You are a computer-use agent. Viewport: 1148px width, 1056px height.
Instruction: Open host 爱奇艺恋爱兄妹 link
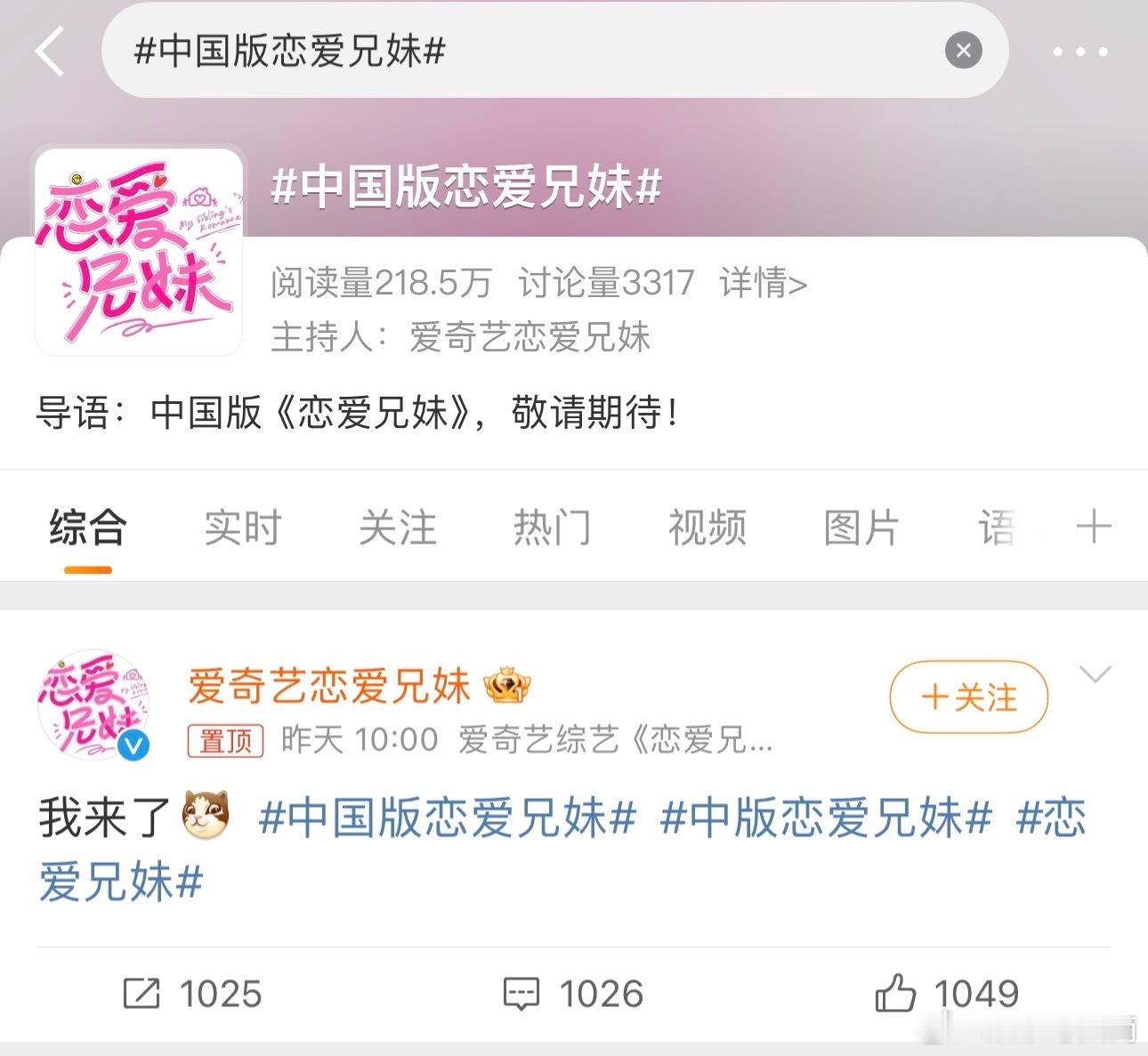click(530, 337)
